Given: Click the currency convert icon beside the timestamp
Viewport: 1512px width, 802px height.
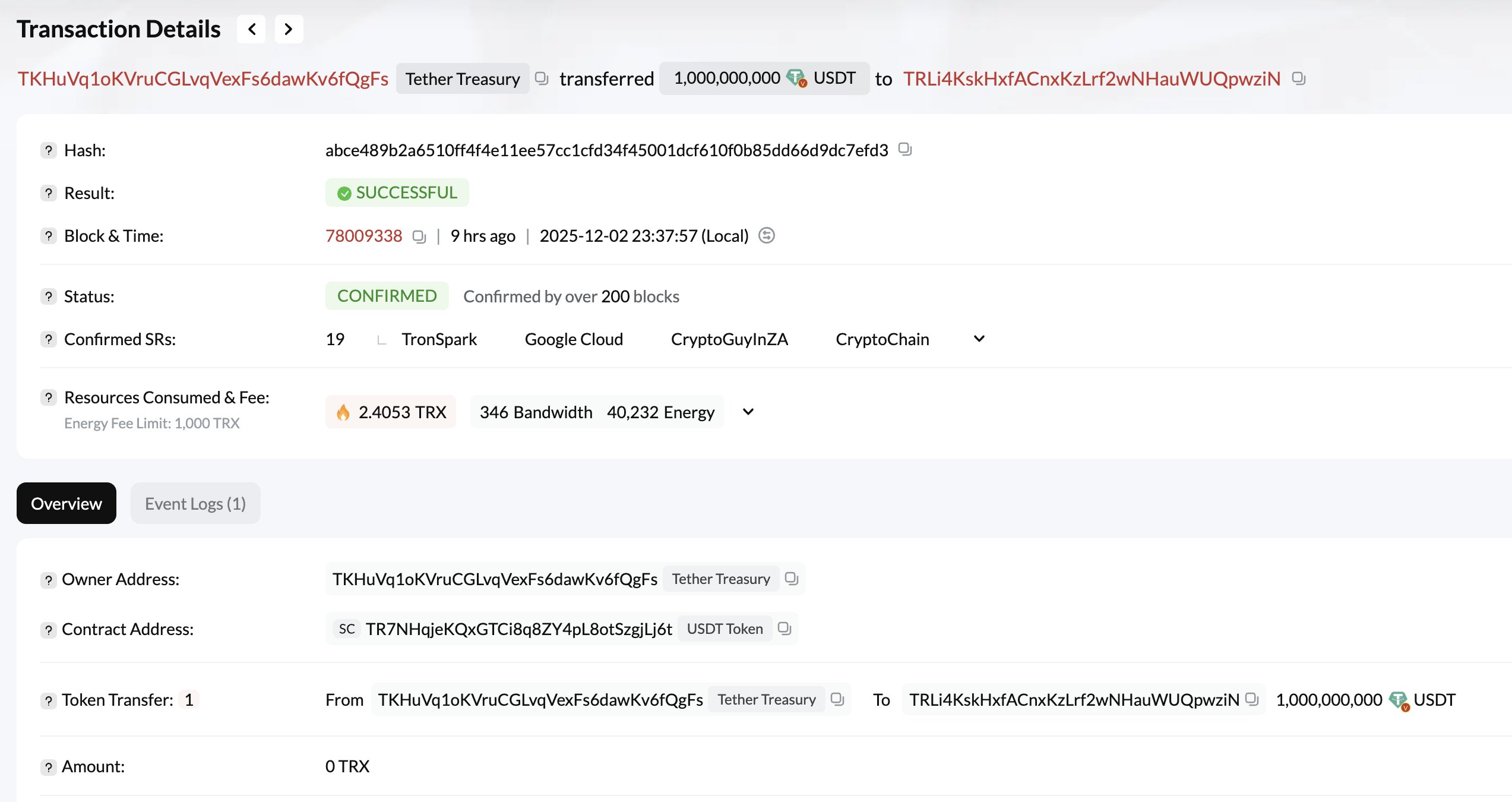Looking at the screenshot, I should 767,236.
